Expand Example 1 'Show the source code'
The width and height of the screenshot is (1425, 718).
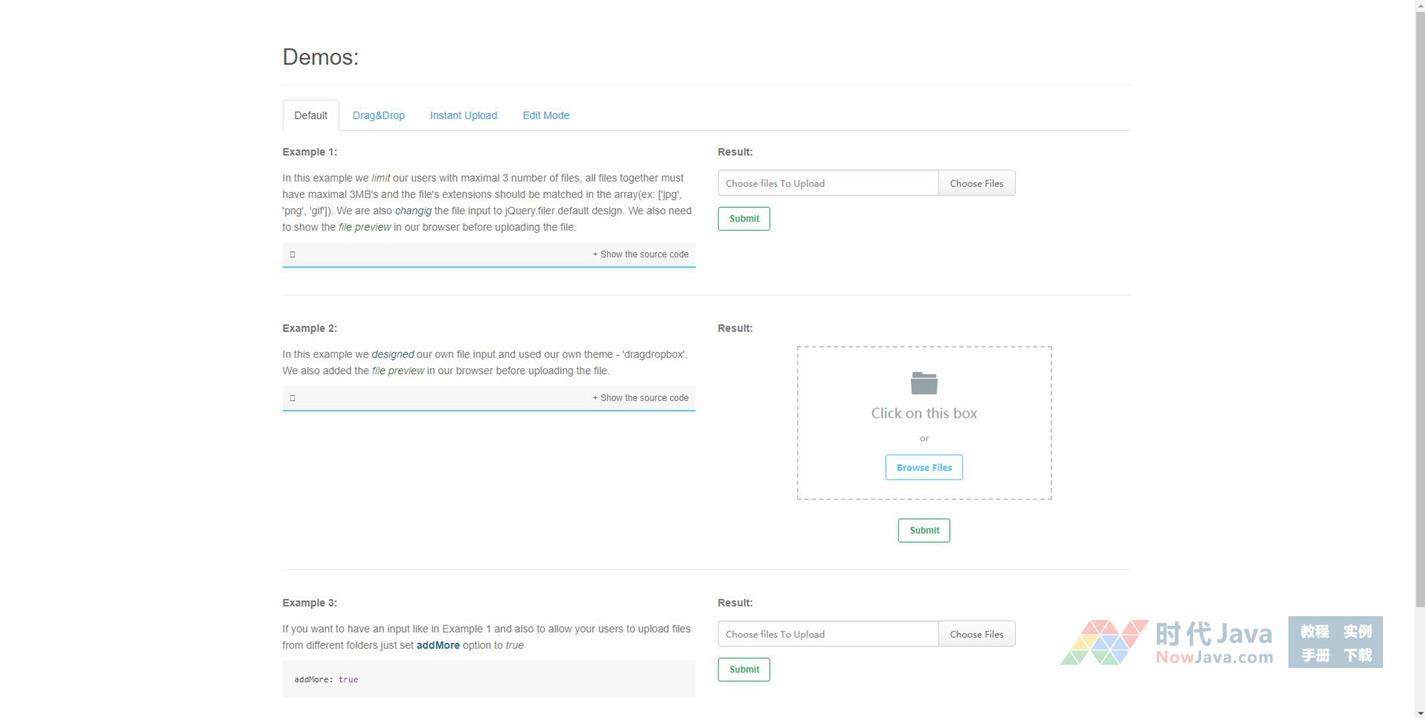tap(640, 254)
